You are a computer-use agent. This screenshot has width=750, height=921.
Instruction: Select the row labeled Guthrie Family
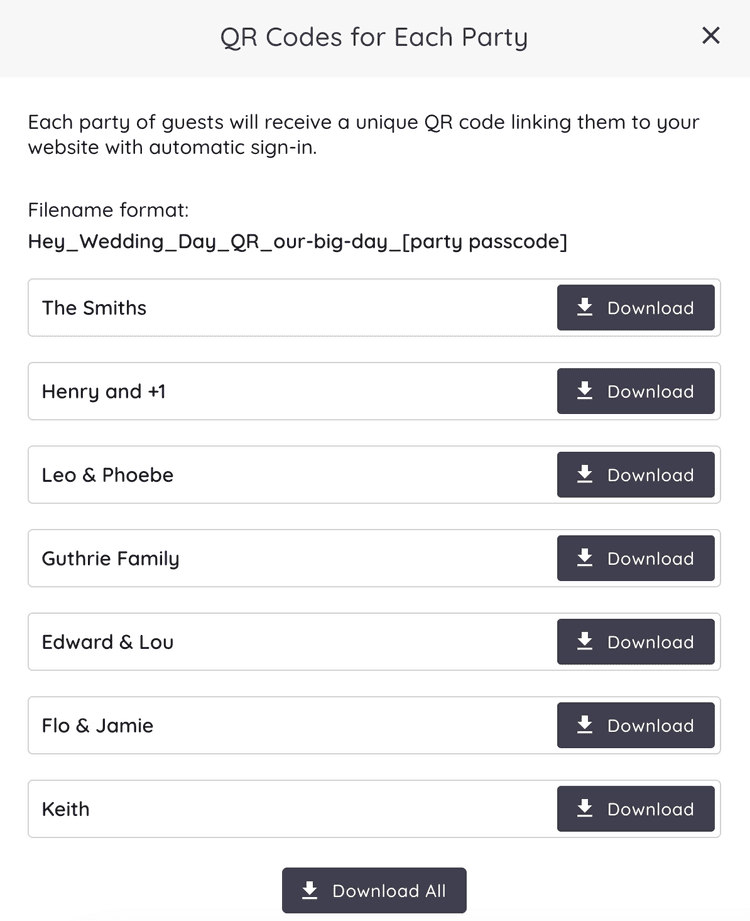[x=250, y=558]
